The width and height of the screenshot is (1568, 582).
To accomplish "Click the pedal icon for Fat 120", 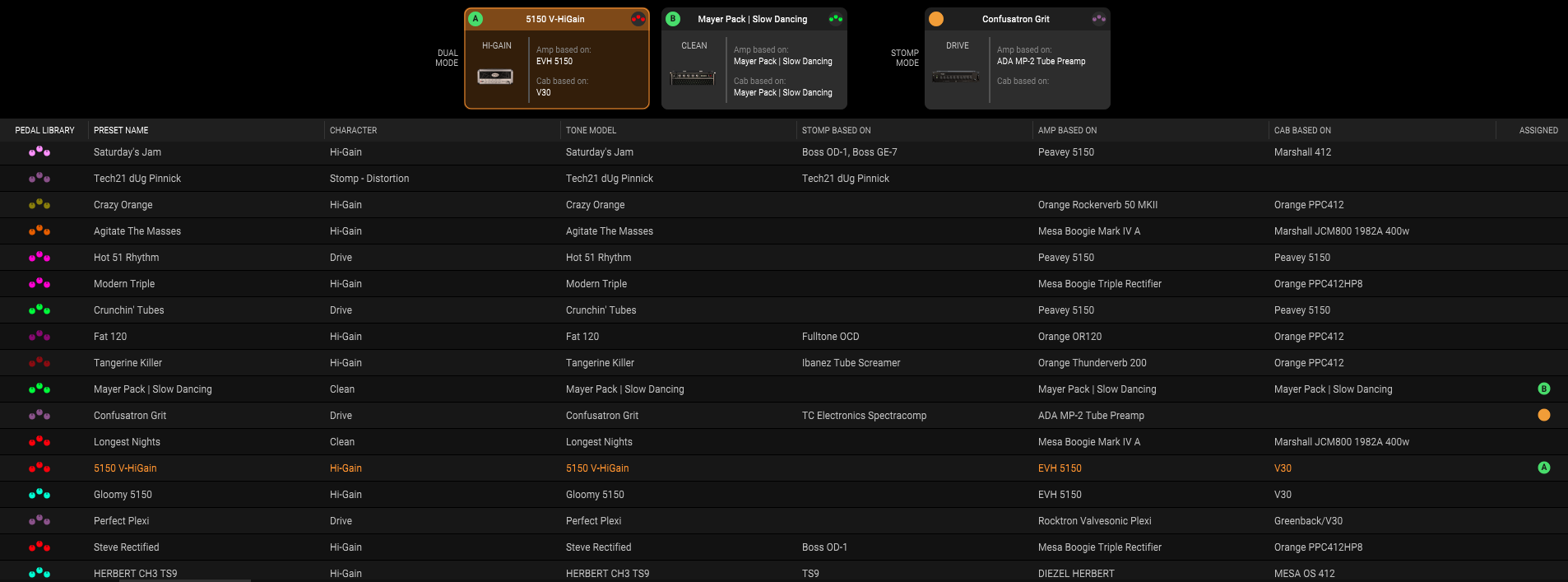I will (39, 336).
